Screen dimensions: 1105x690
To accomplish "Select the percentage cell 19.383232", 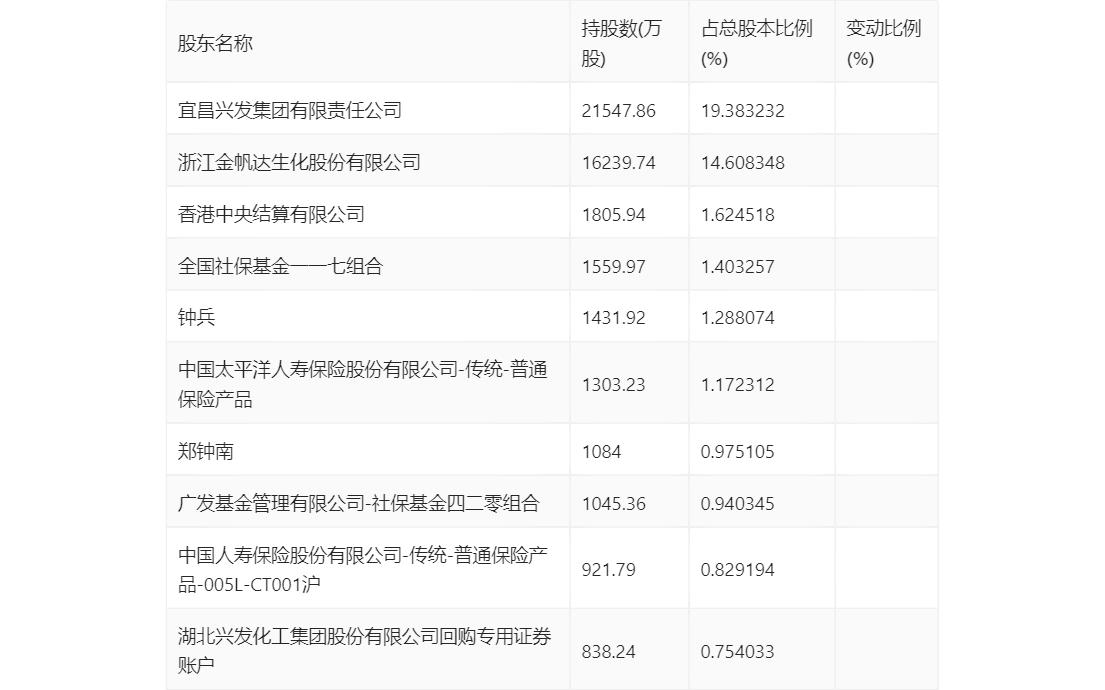I will tap(742, 111).
